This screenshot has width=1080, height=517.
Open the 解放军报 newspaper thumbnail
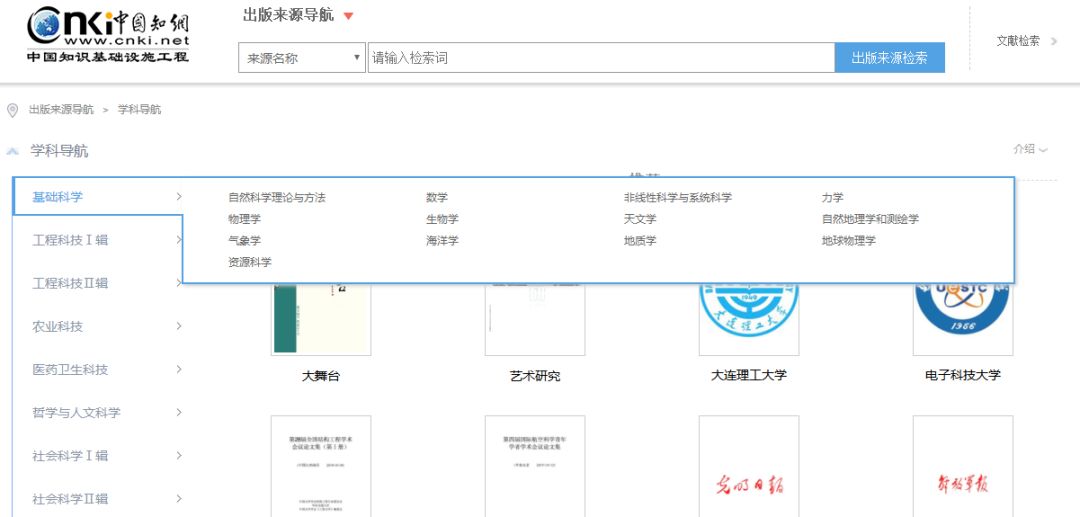click(963, 466)
